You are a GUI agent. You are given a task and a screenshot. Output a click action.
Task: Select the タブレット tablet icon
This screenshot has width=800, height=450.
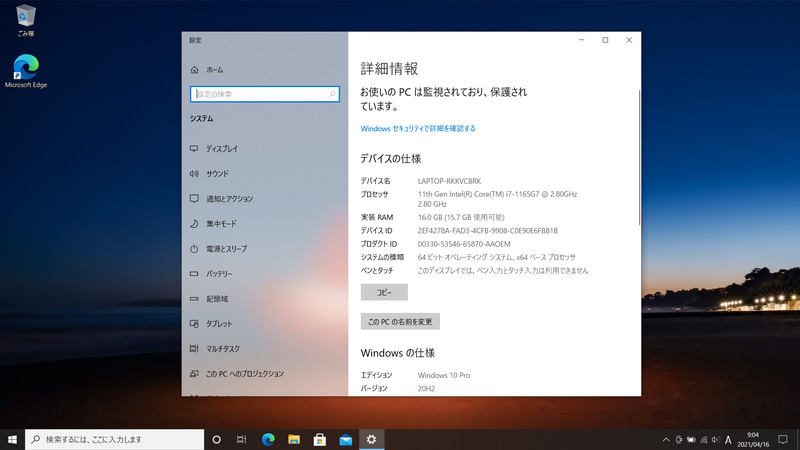[x=194, y=323]
